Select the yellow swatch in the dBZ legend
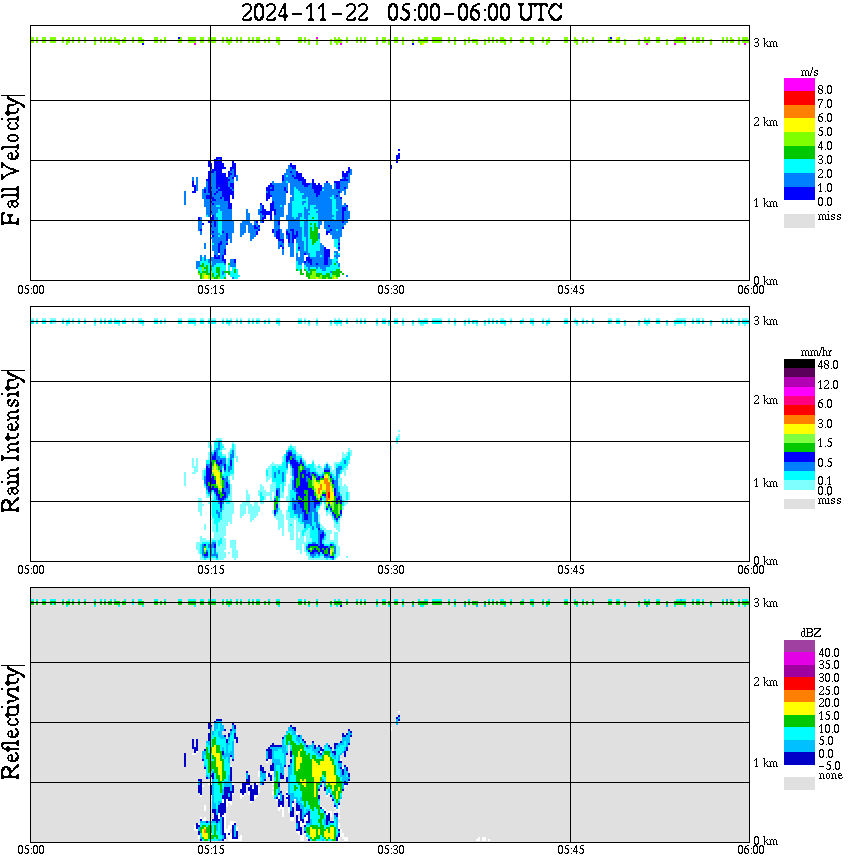 click(799, 709)
